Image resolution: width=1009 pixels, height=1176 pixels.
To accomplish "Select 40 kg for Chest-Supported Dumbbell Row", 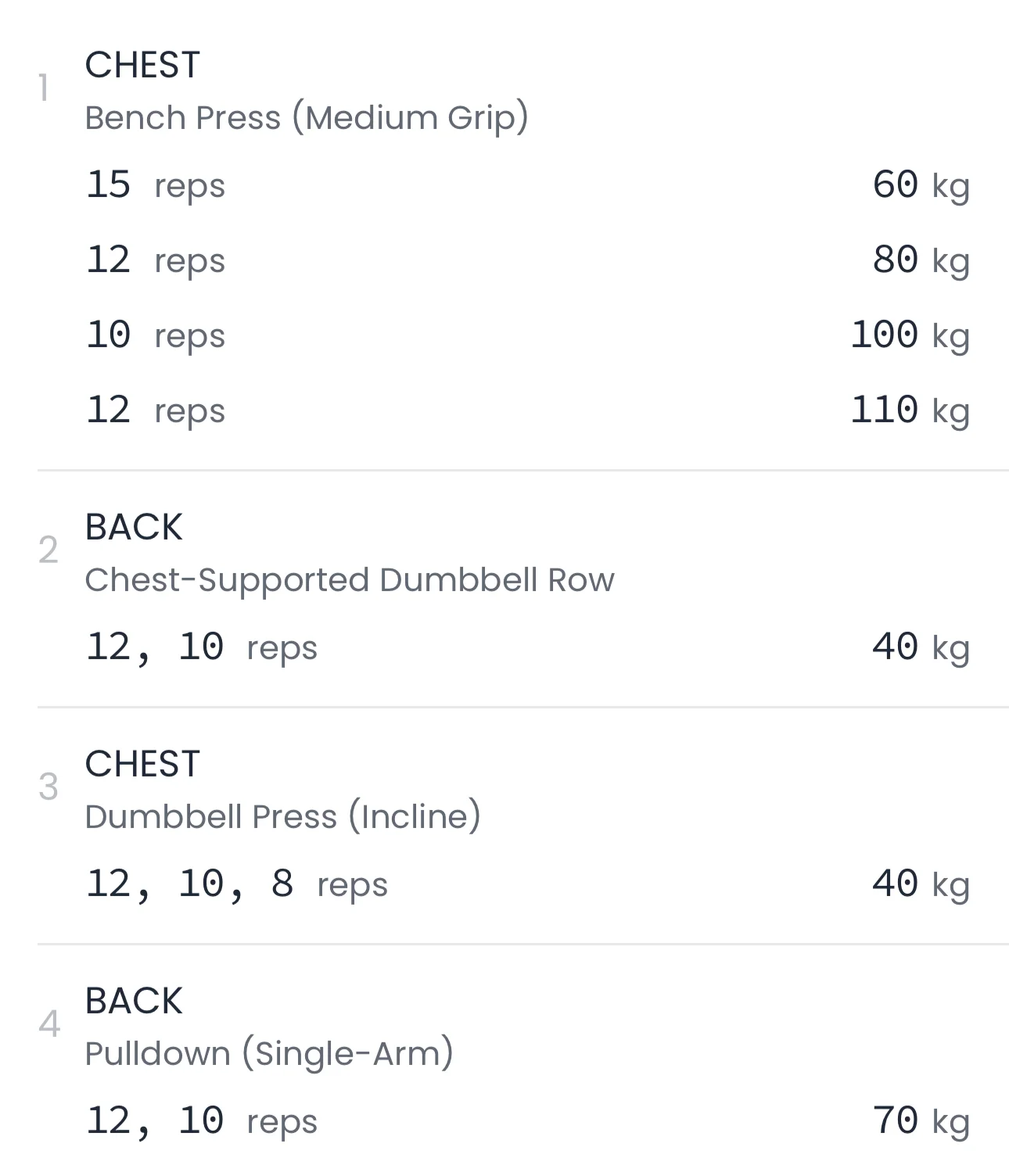I will (920, 647).
